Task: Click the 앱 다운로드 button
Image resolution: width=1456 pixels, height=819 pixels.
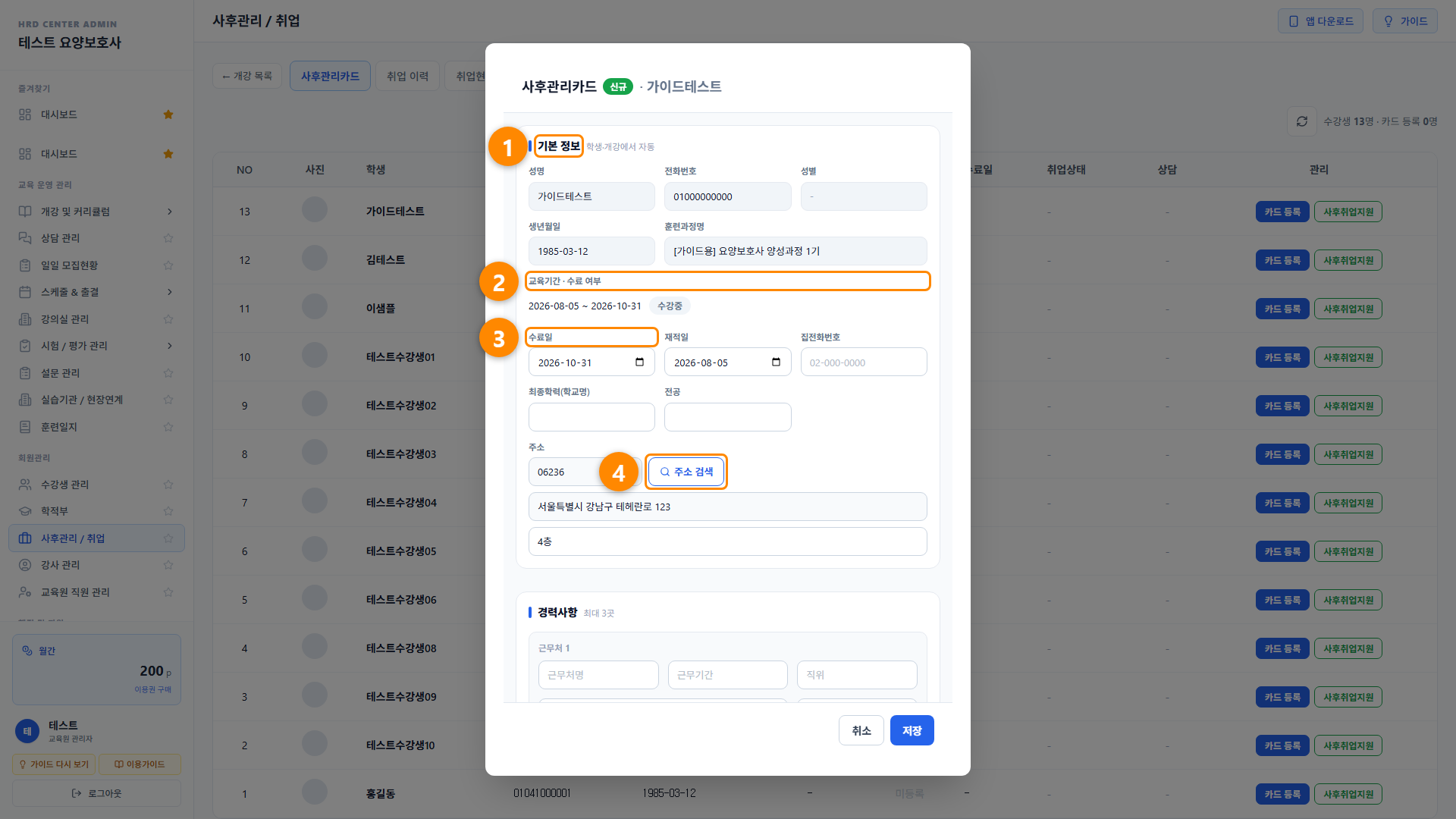Action: click(1320, 21)
